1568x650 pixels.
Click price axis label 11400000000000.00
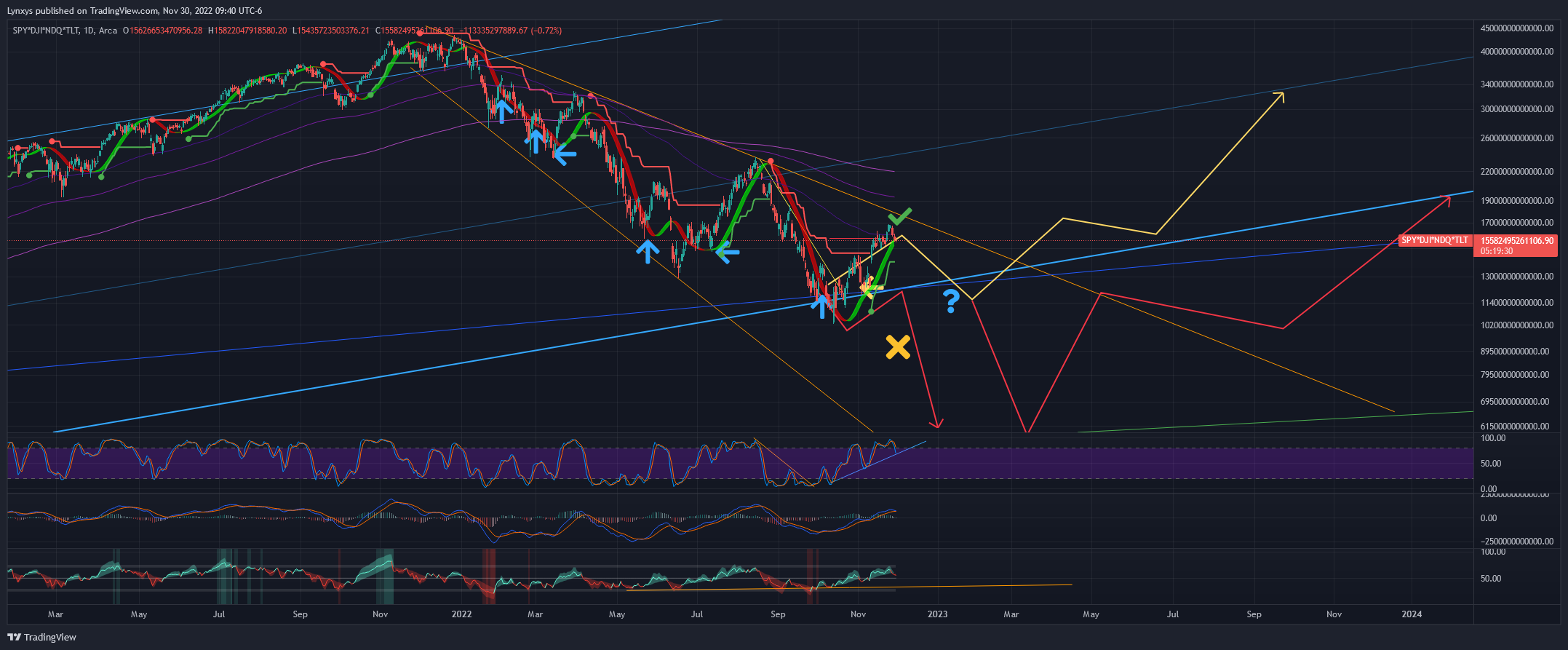point(1517,303)
